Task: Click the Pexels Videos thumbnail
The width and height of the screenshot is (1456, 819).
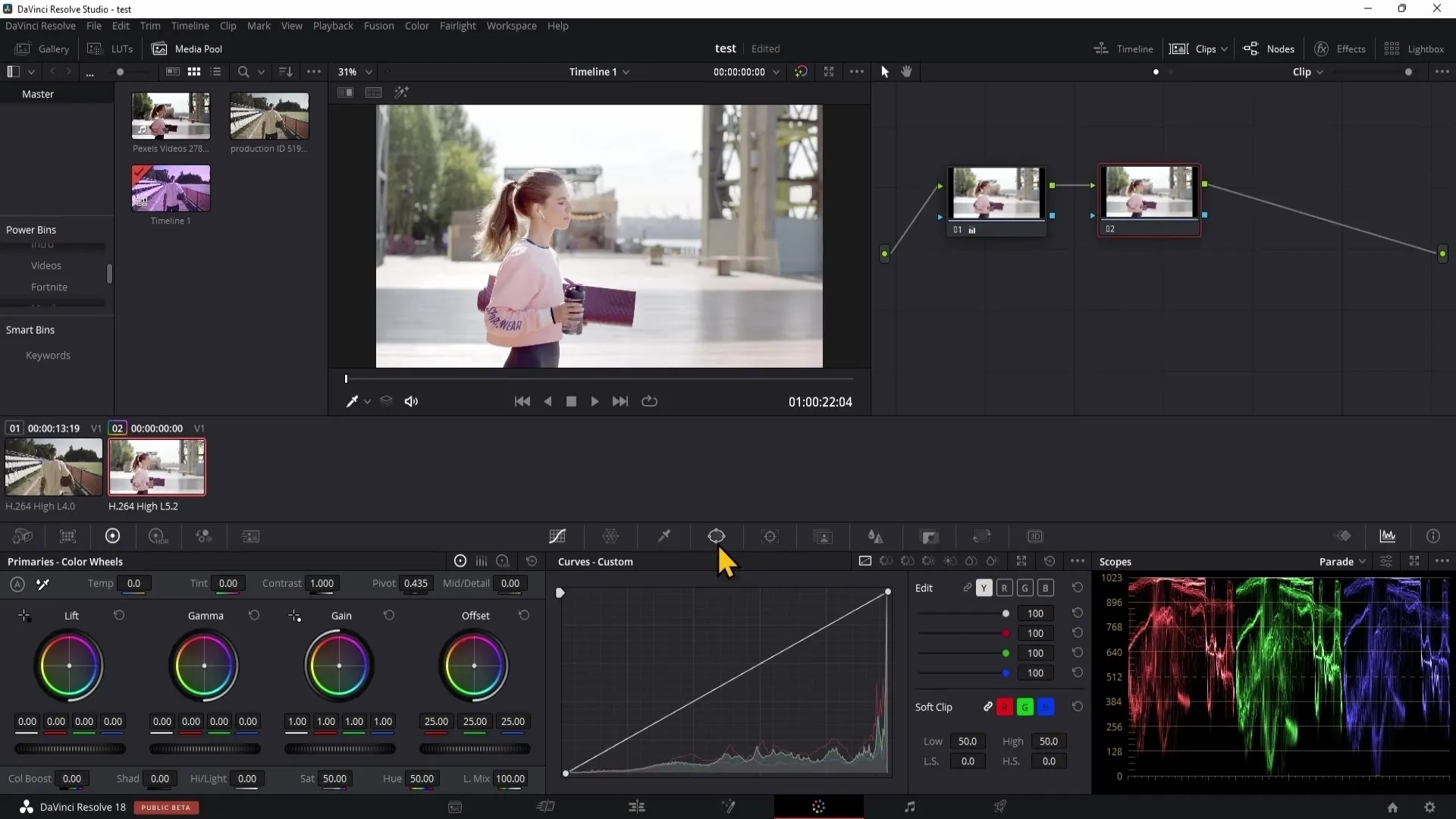Action: tap(171, 116)
